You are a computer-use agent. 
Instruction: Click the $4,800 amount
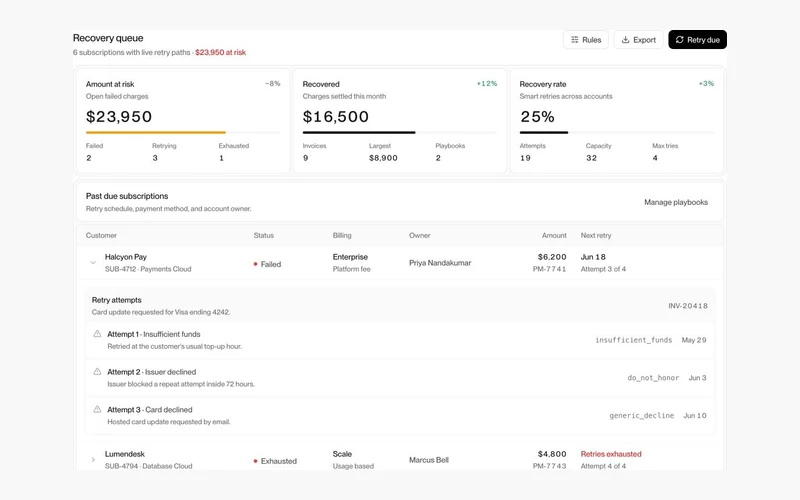point(552,454)
